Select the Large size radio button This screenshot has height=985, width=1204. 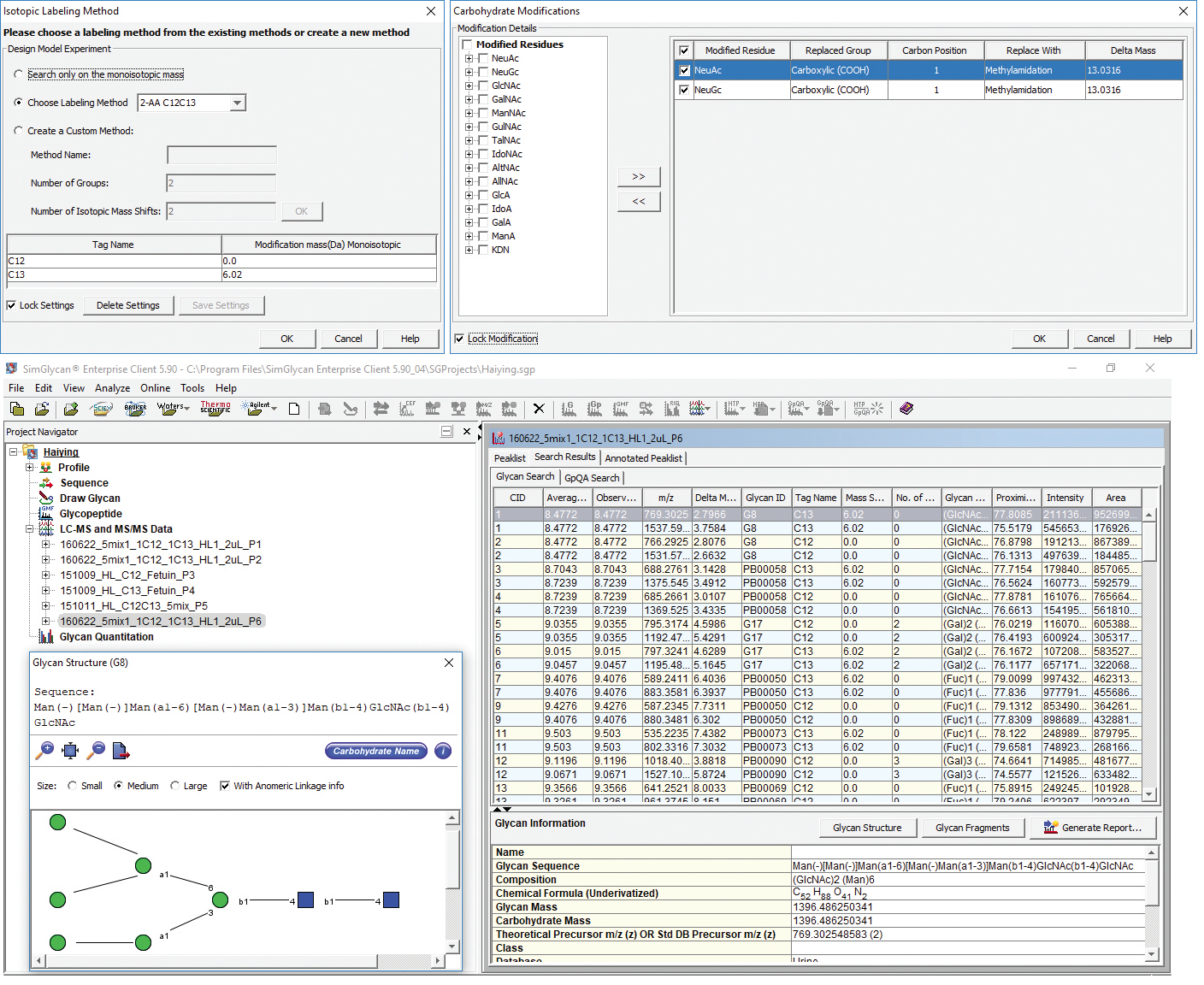(175, 786)
